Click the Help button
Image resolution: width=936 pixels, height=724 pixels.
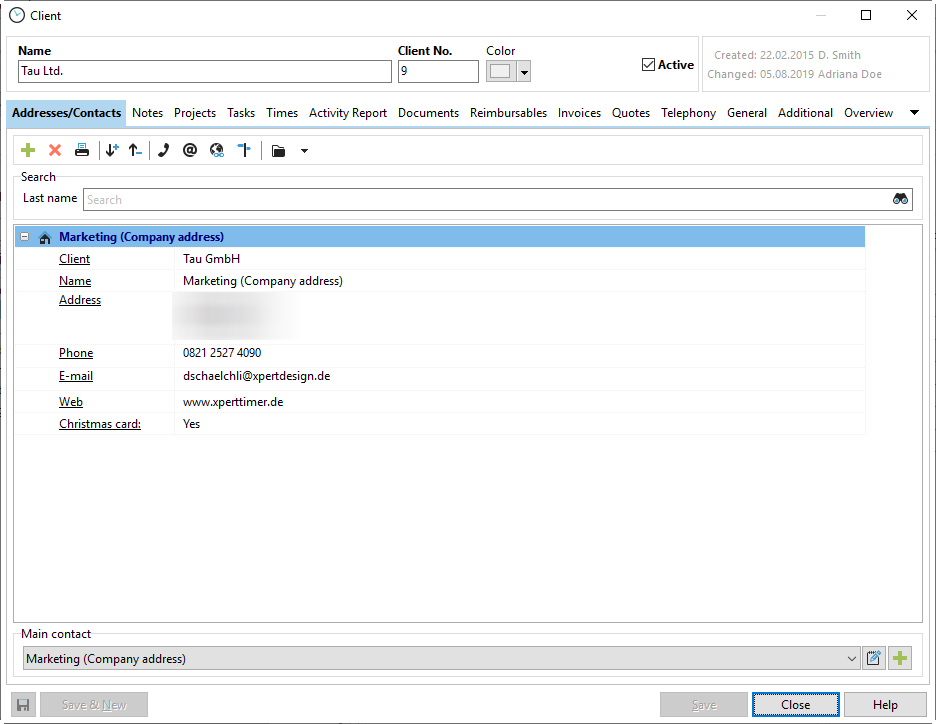click(x=884, y=705)
